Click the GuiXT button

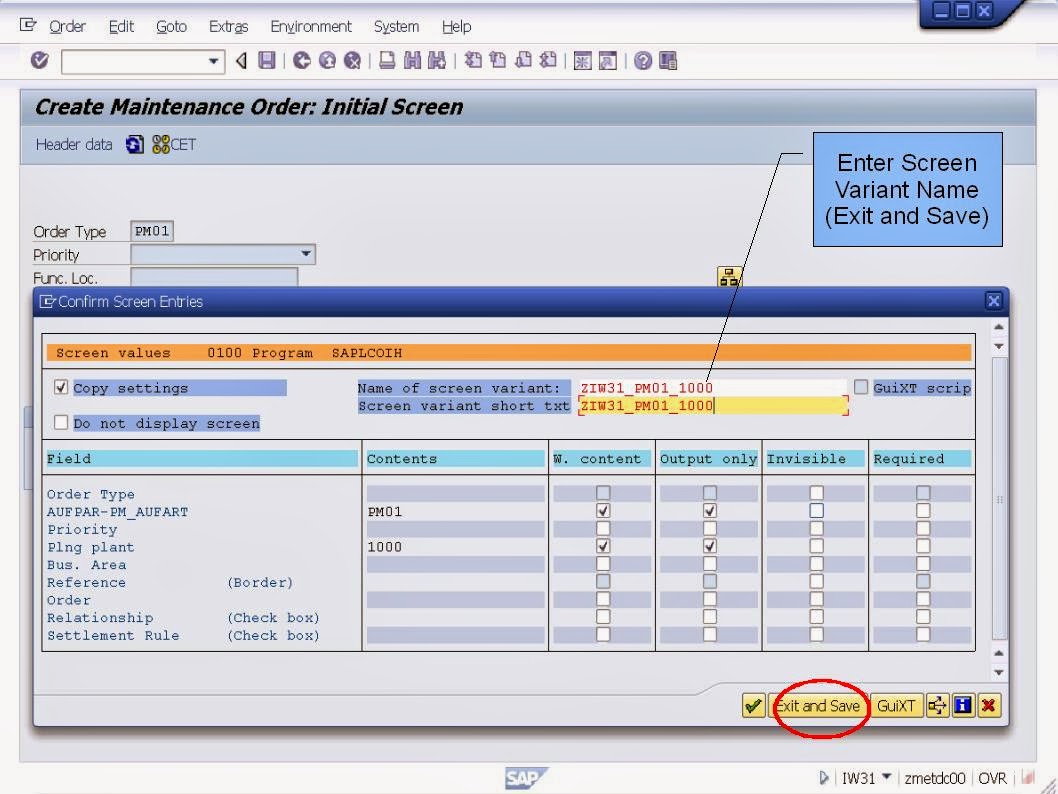tap(897, 706)
